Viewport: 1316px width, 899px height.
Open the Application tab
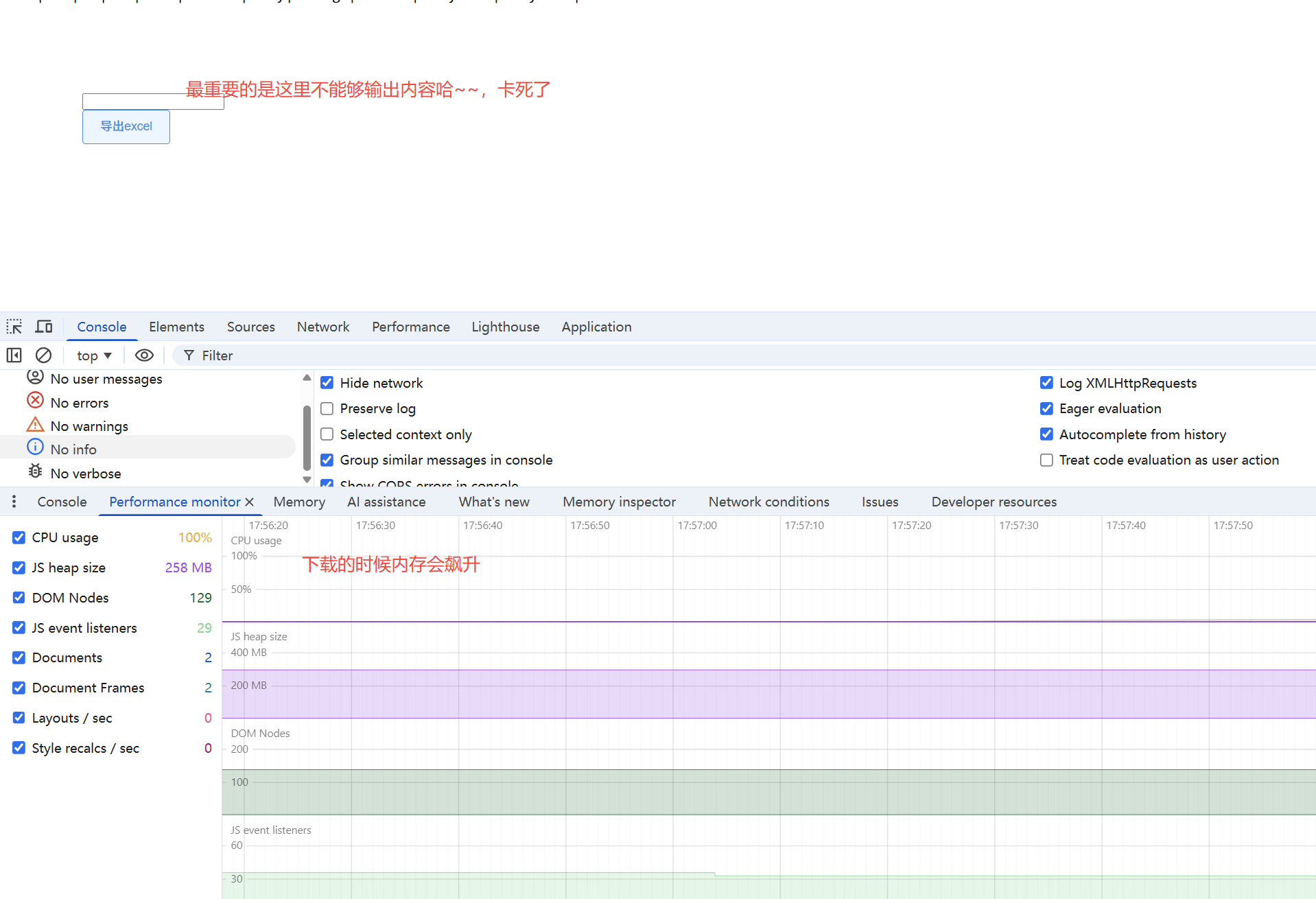point(596,327)
